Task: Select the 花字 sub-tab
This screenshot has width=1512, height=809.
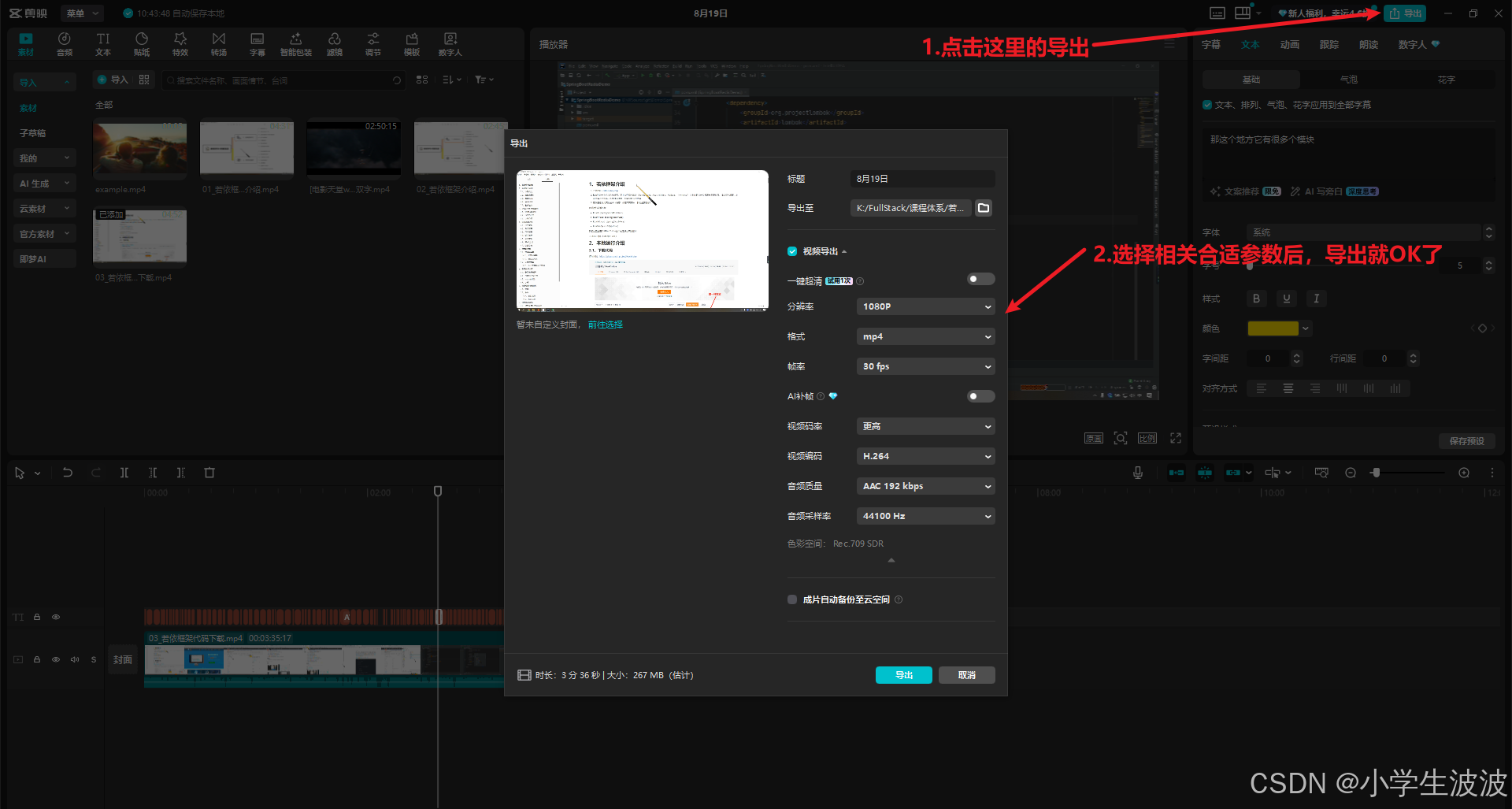Action: (x=1447, y=80)
